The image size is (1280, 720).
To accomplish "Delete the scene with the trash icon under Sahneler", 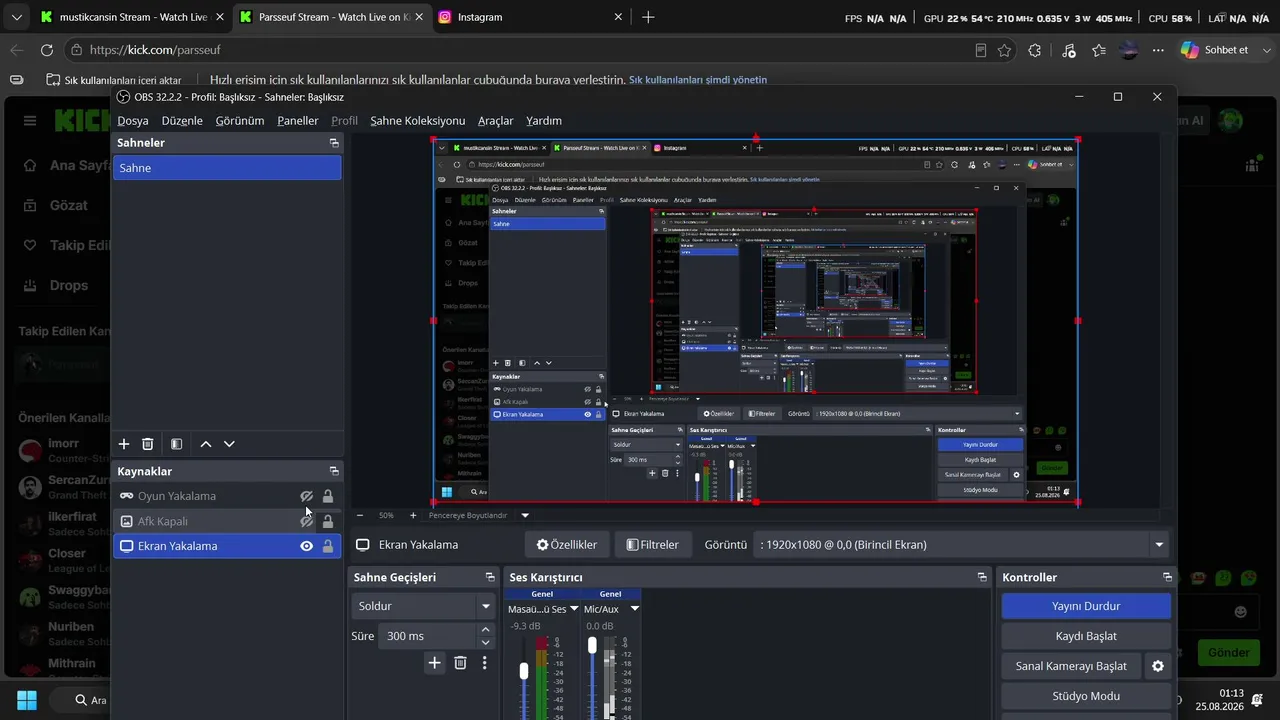I will point(148,444).
